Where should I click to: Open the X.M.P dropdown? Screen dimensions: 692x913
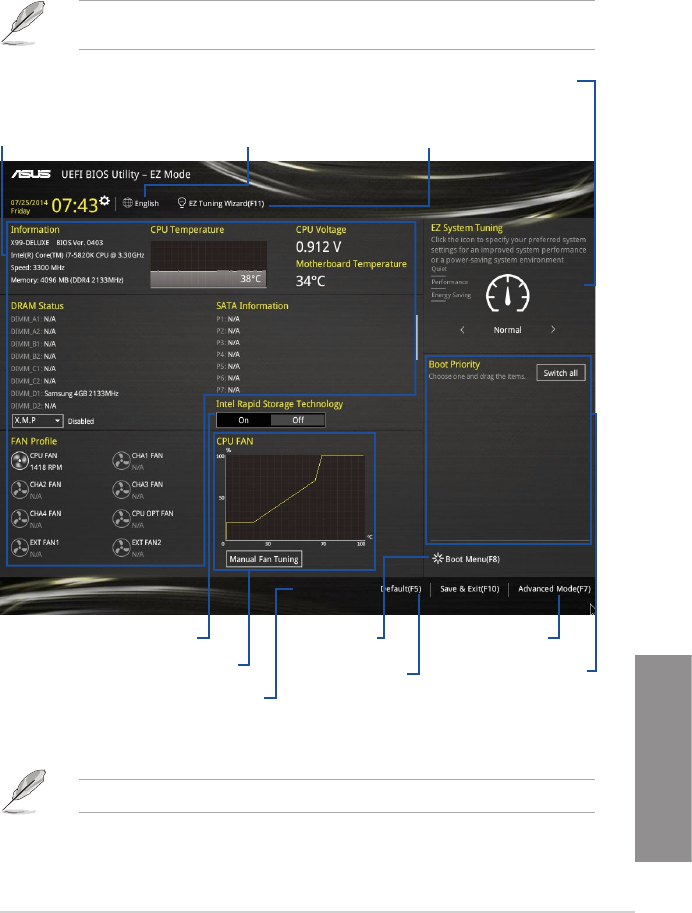coord(37,420)
